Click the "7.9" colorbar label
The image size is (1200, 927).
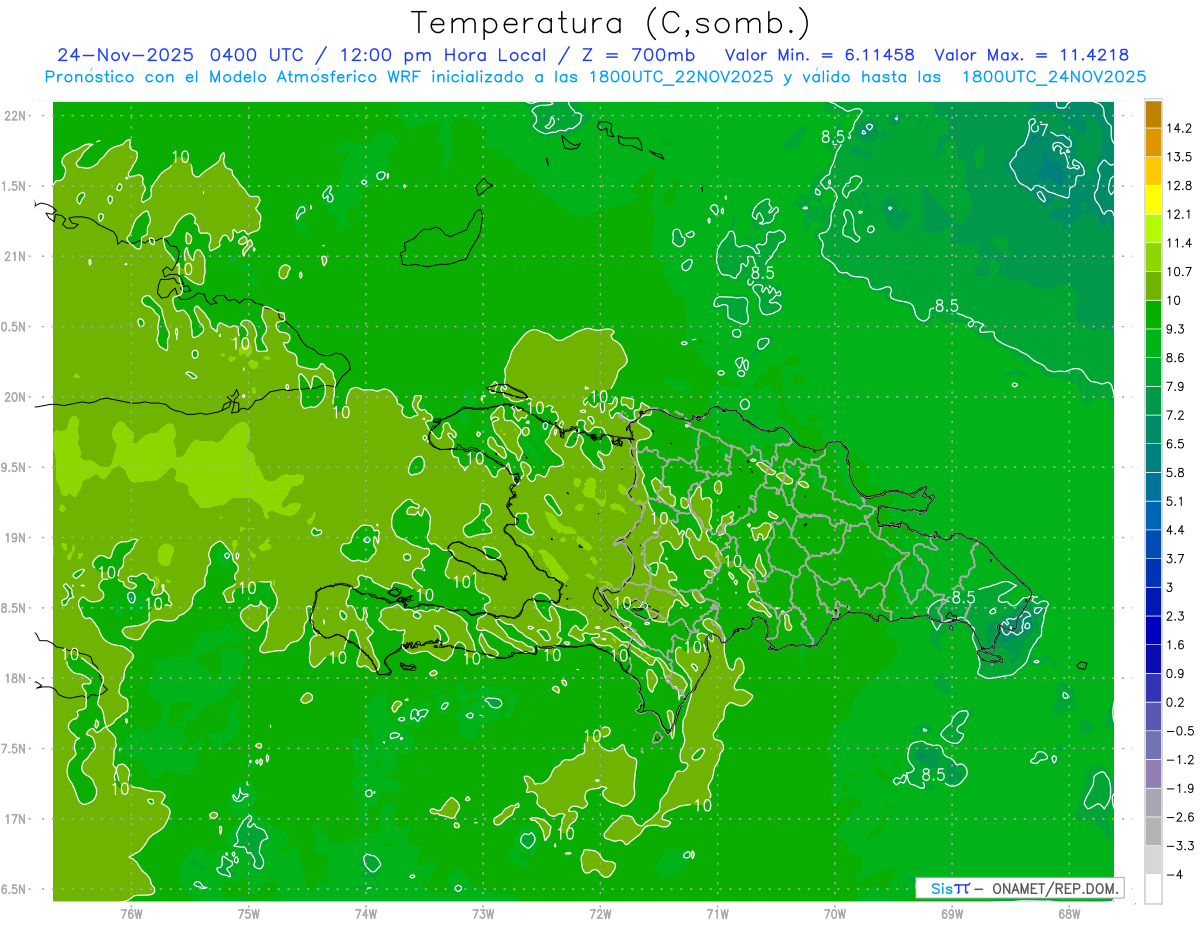click(1176, 387)
